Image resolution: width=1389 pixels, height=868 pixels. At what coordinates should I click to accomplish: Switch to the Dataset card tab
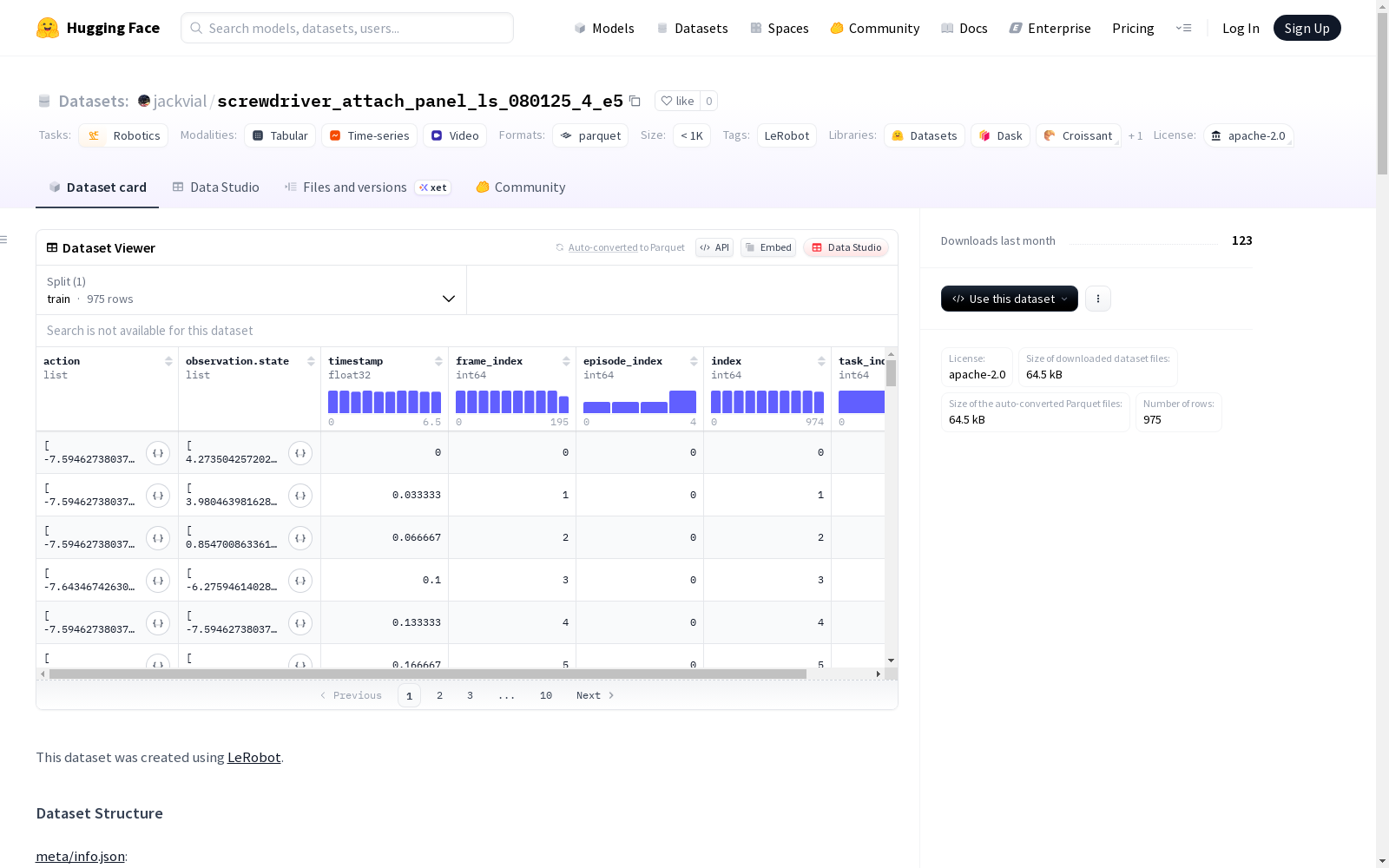click(97, 187)
